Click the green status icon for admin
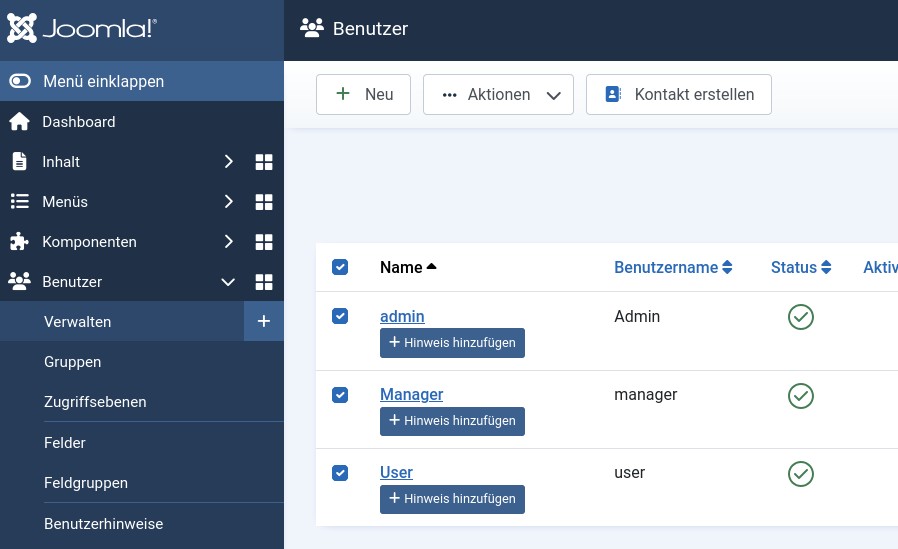Viewport: 898px width, 549px height. coord(801,317)
